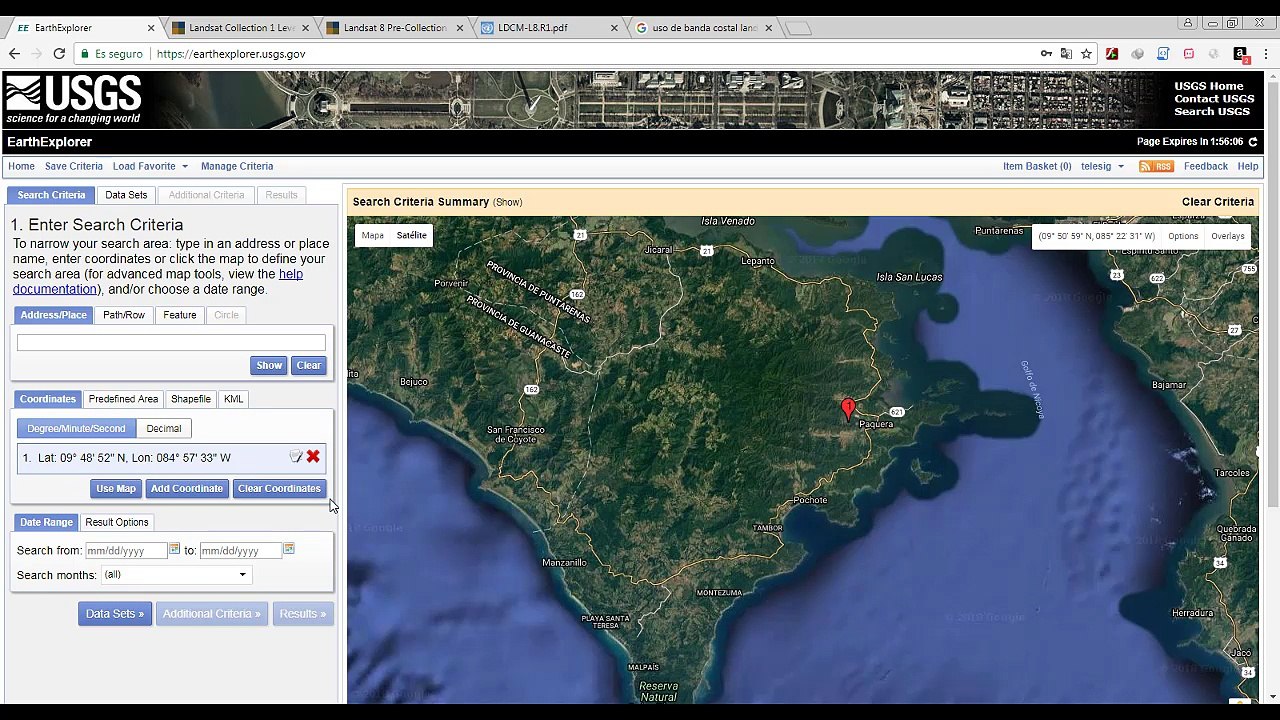Reload the browser page
The width and height of the screenshot is (1280, 720).
point(59,54)
